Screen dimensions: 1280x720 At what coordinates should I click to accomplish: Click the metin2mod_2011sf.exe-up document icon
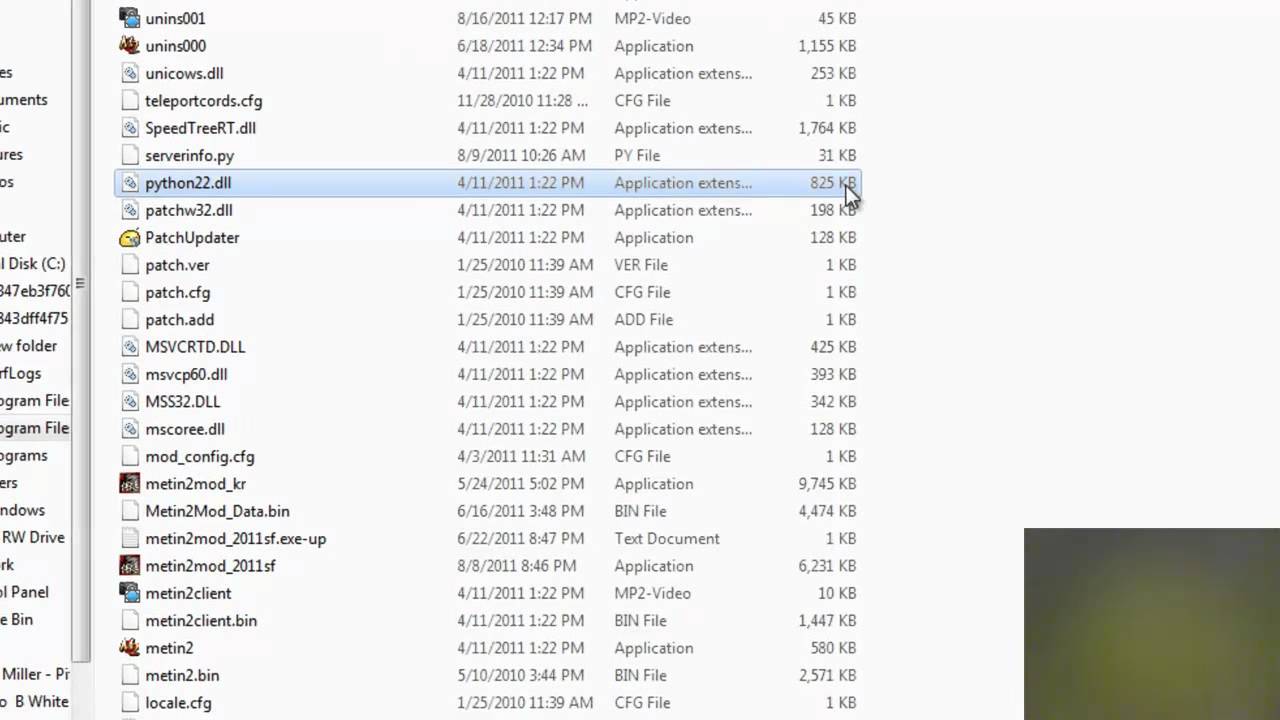point(129,538)
